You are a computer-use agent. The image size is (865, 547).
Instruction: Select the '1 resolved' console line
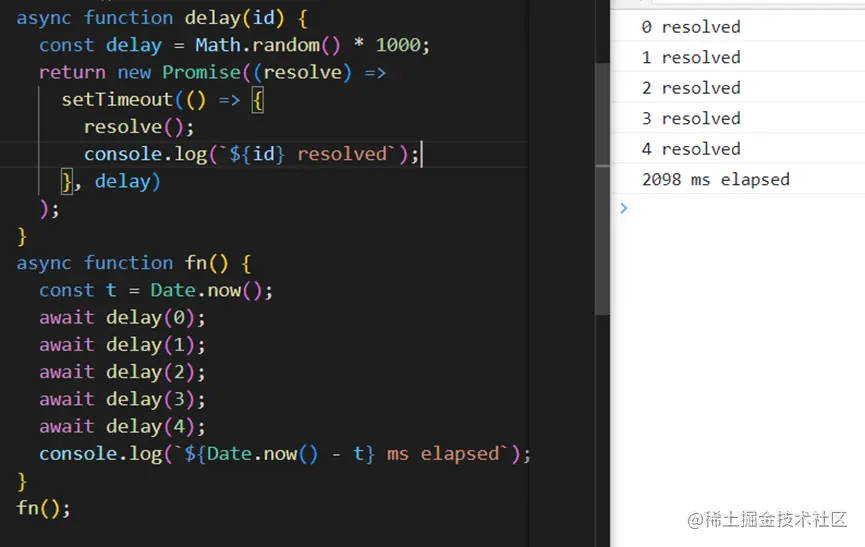click(x=691, y=57)
